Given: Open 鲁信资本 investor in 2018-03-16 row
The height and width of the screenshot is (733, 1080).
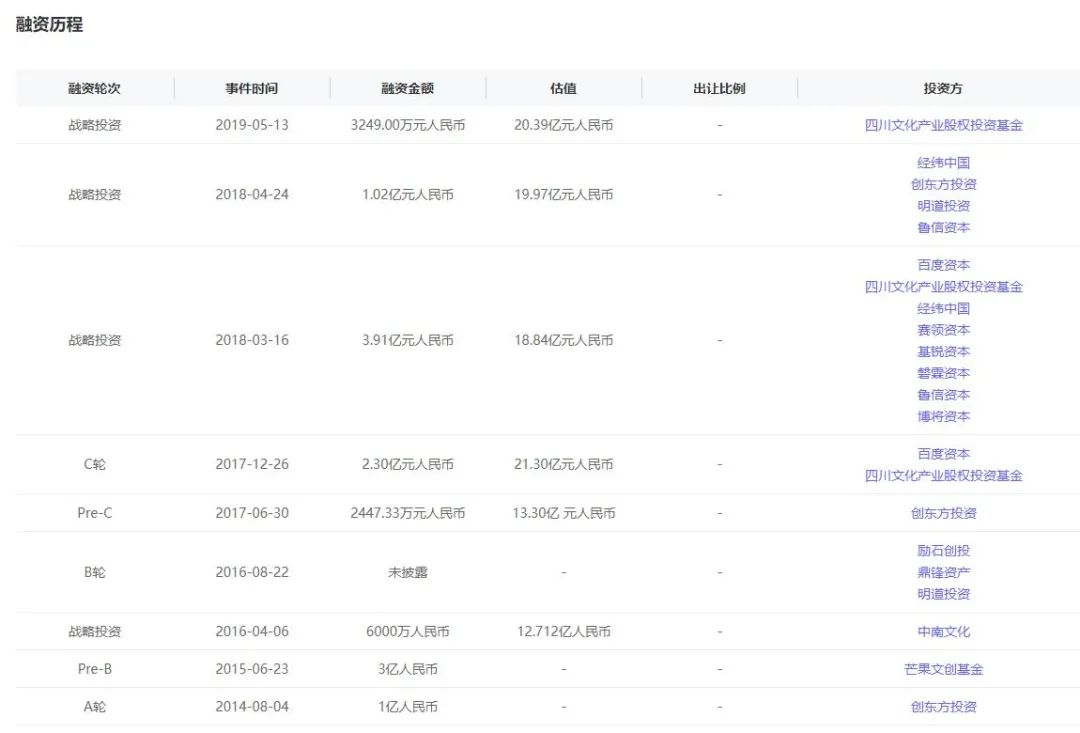Looking at the screenshot, I should click(x=943, y=395).
